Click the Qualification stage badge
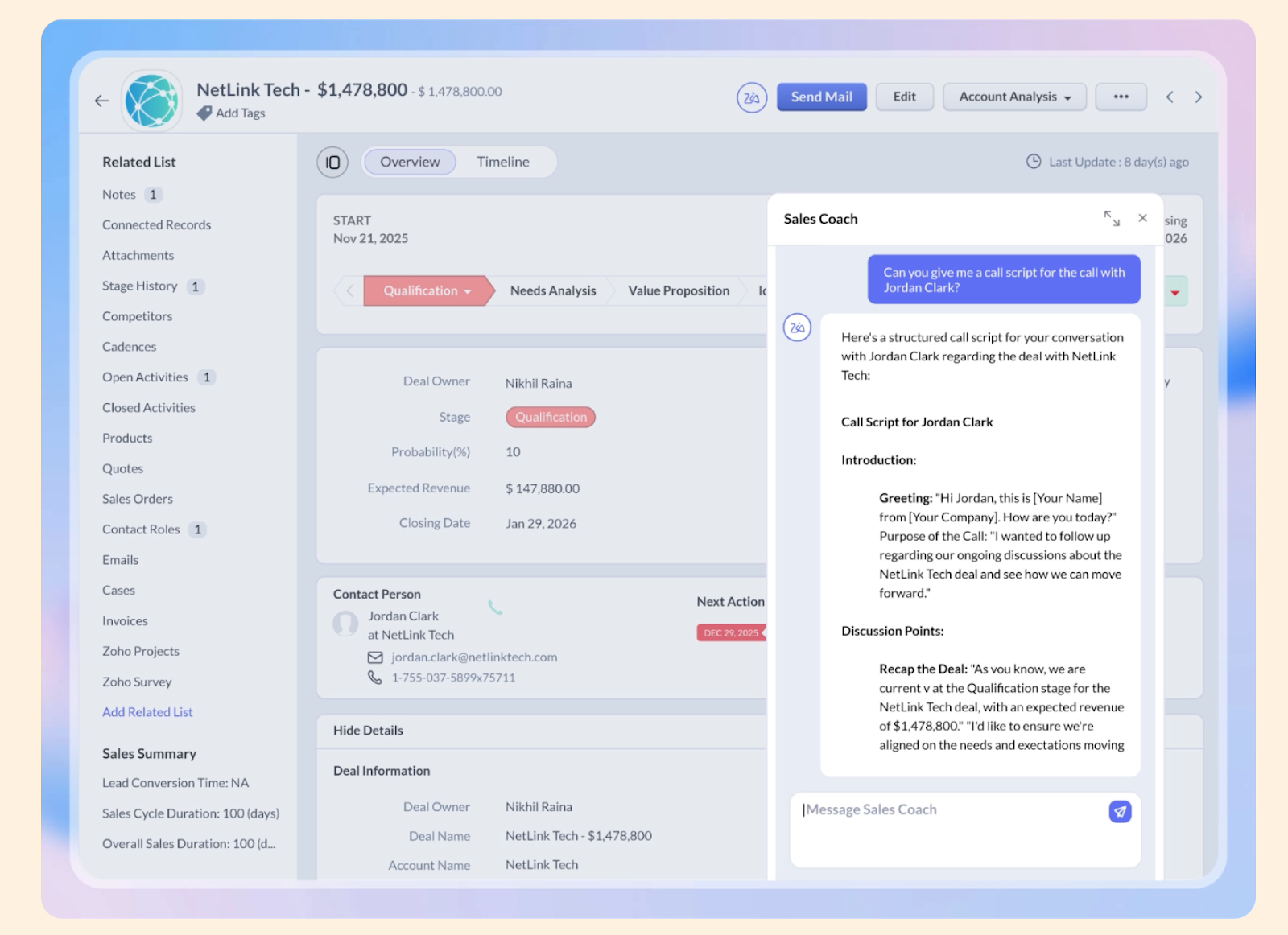 tap(551, 417)
